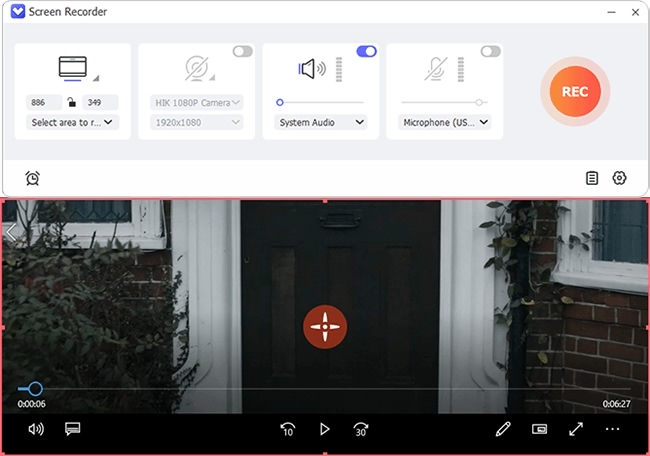Toggle the webcam camera switch
This screenshot has height=456, width=650.
click(242, 52)
